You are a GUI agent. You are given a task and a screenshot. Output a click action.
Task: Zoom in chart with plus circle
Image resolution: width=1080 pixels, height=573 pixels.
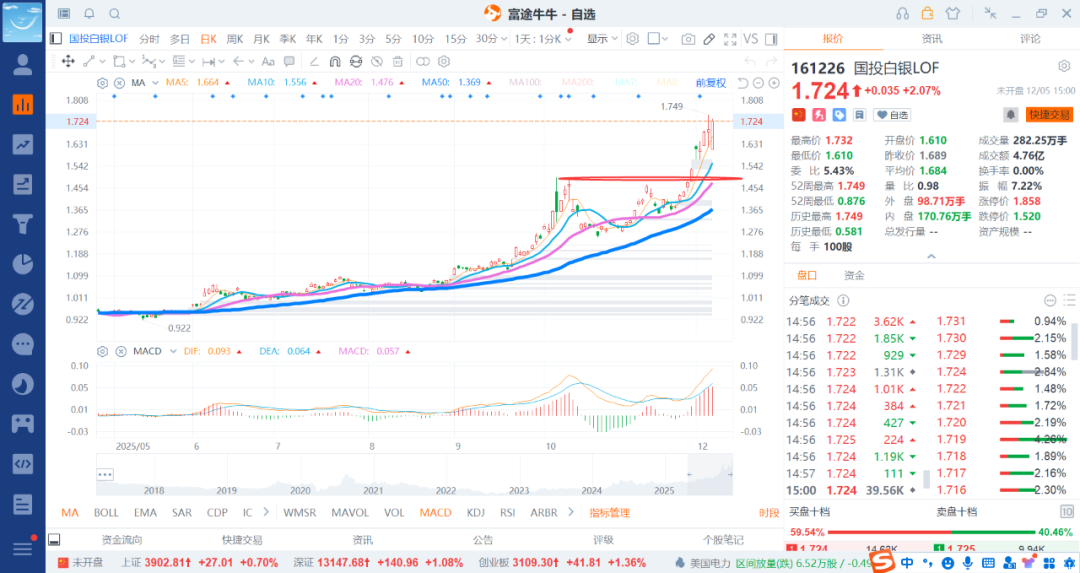pyautogui.click(x=774, y=83)
